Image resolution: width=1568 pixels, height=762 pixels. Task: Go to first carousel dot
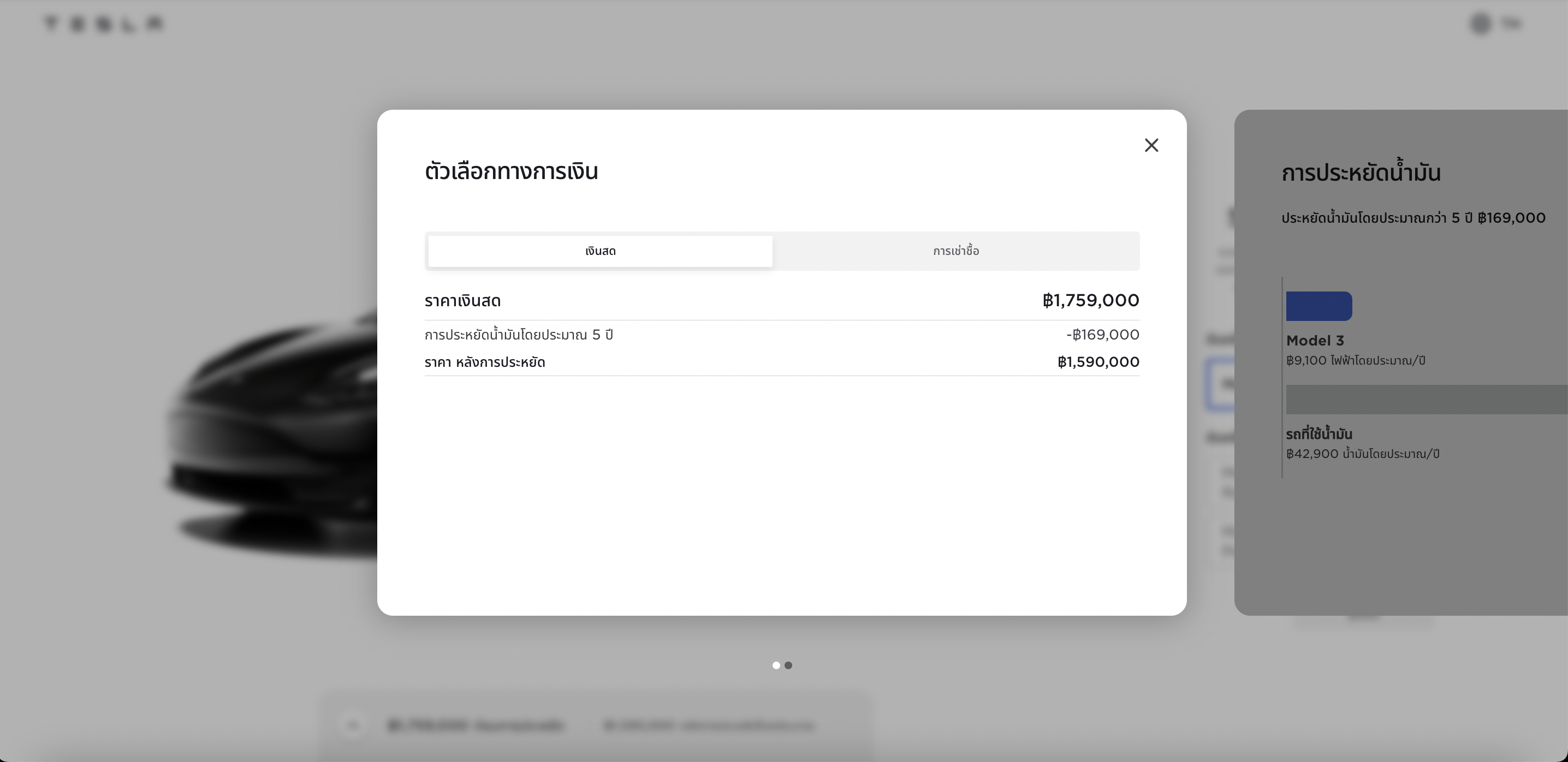776,665
